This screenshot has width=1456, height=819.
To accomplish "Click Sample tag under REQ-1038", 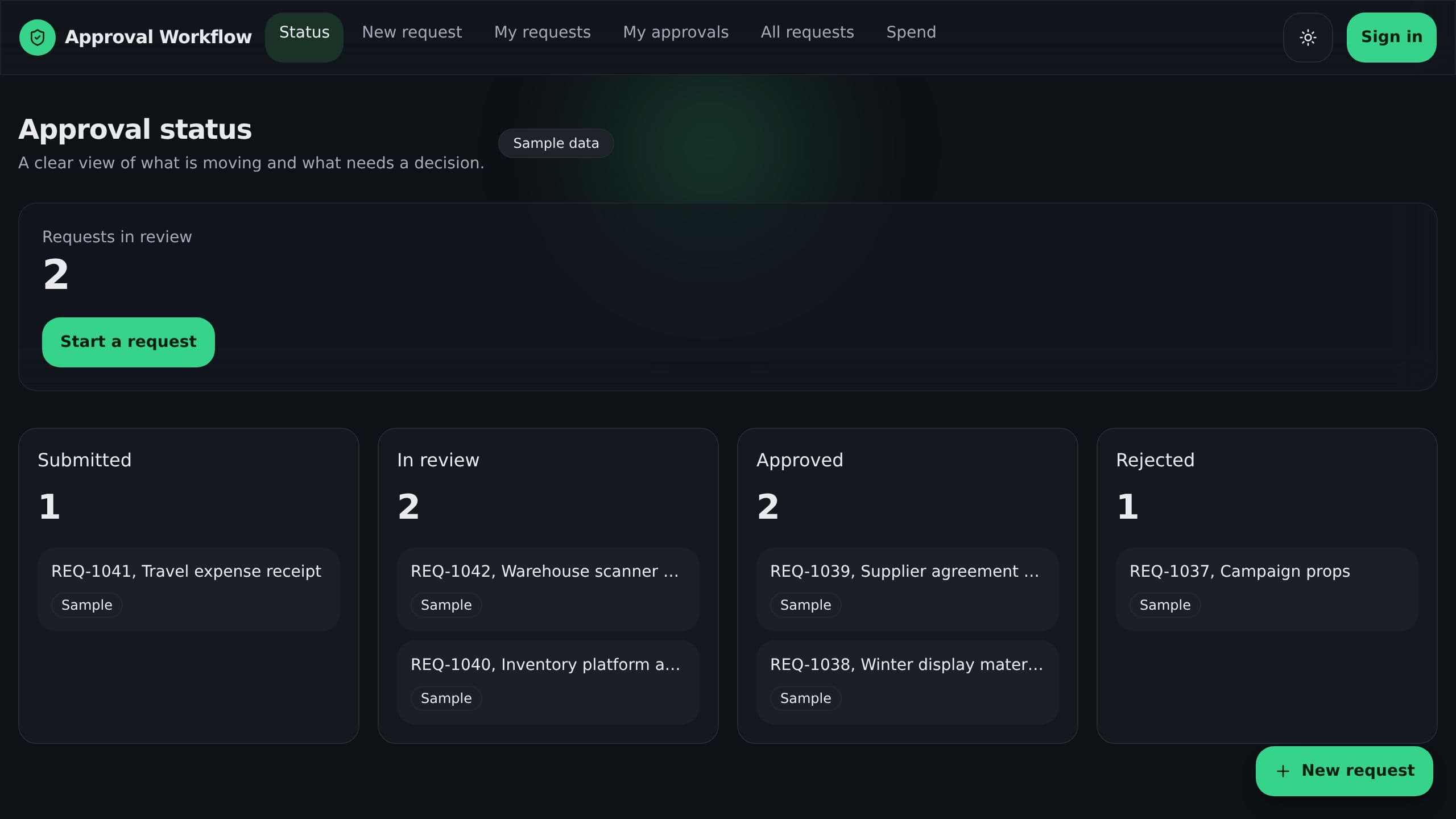I will tap(806, 698).
